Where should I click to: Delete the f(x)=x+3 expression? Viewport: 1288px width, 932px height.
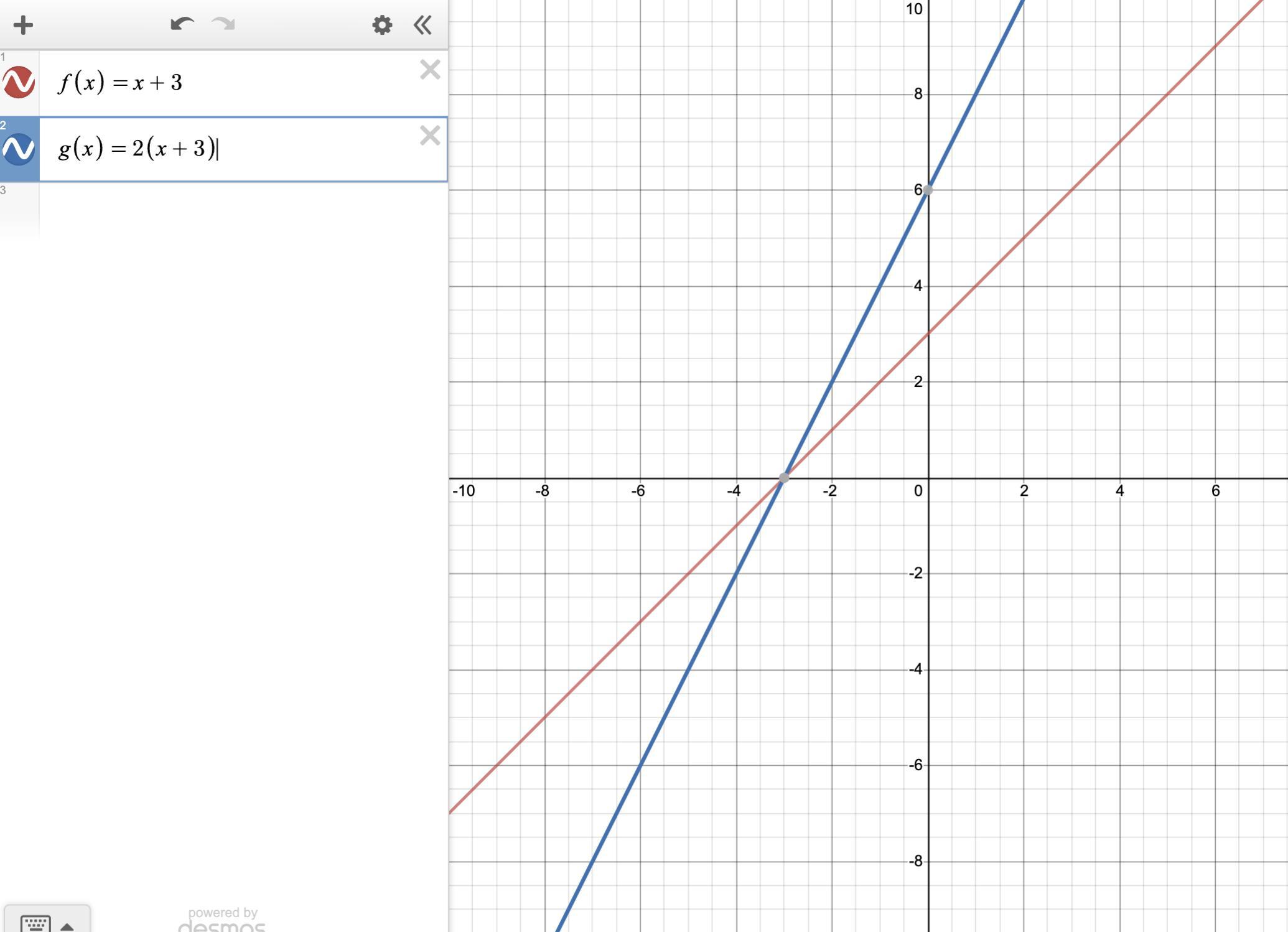[x=430, y=70]
